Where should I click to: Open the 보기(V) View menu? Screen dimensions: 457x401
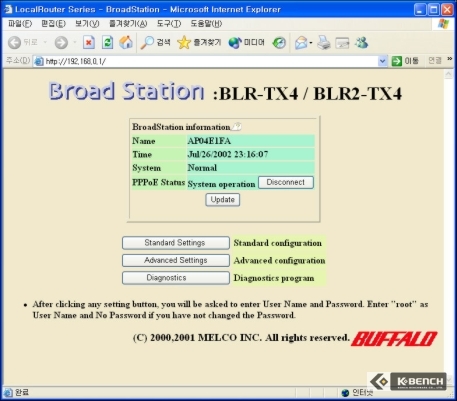(87, 24)
